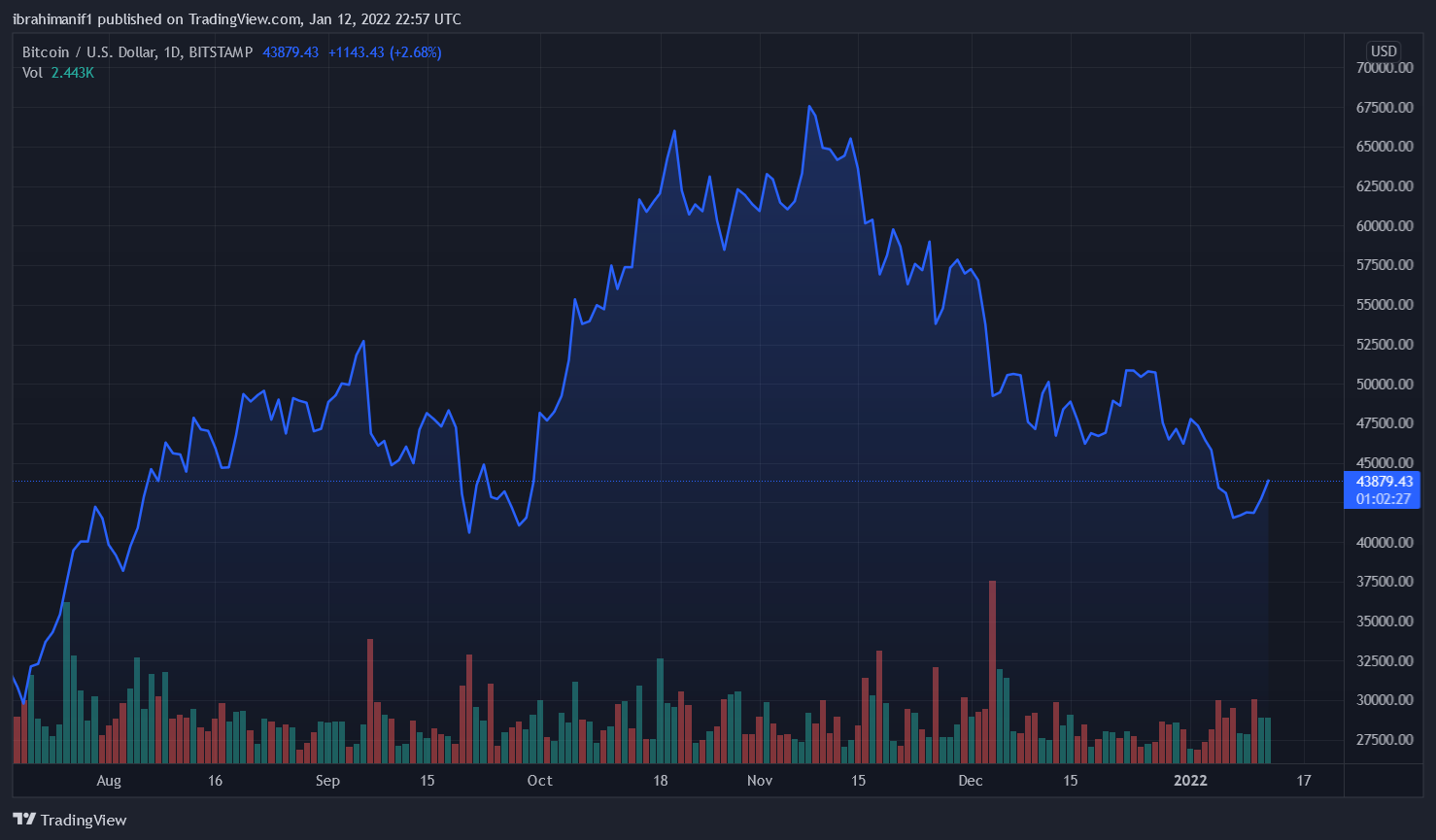Click the 2.443K volume value
The image size is (1436, 840).
click(x=73, y=73)
